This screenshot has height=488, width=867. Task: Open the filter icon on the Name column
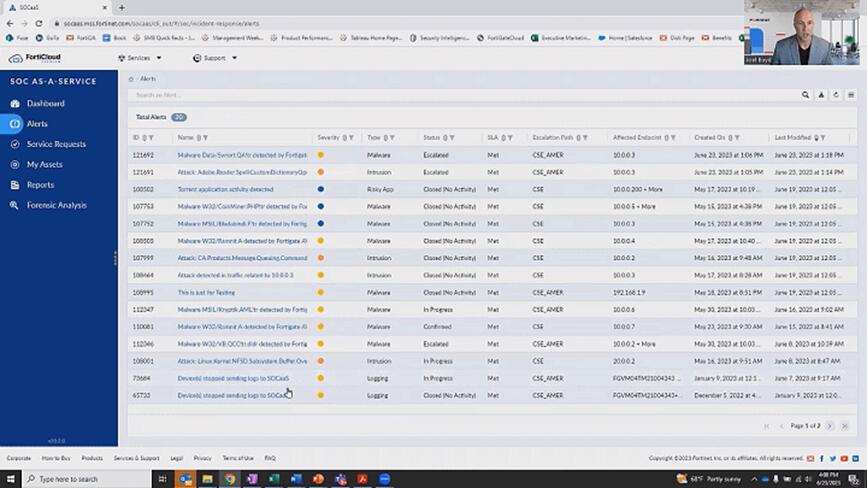(x=205, y=138)
